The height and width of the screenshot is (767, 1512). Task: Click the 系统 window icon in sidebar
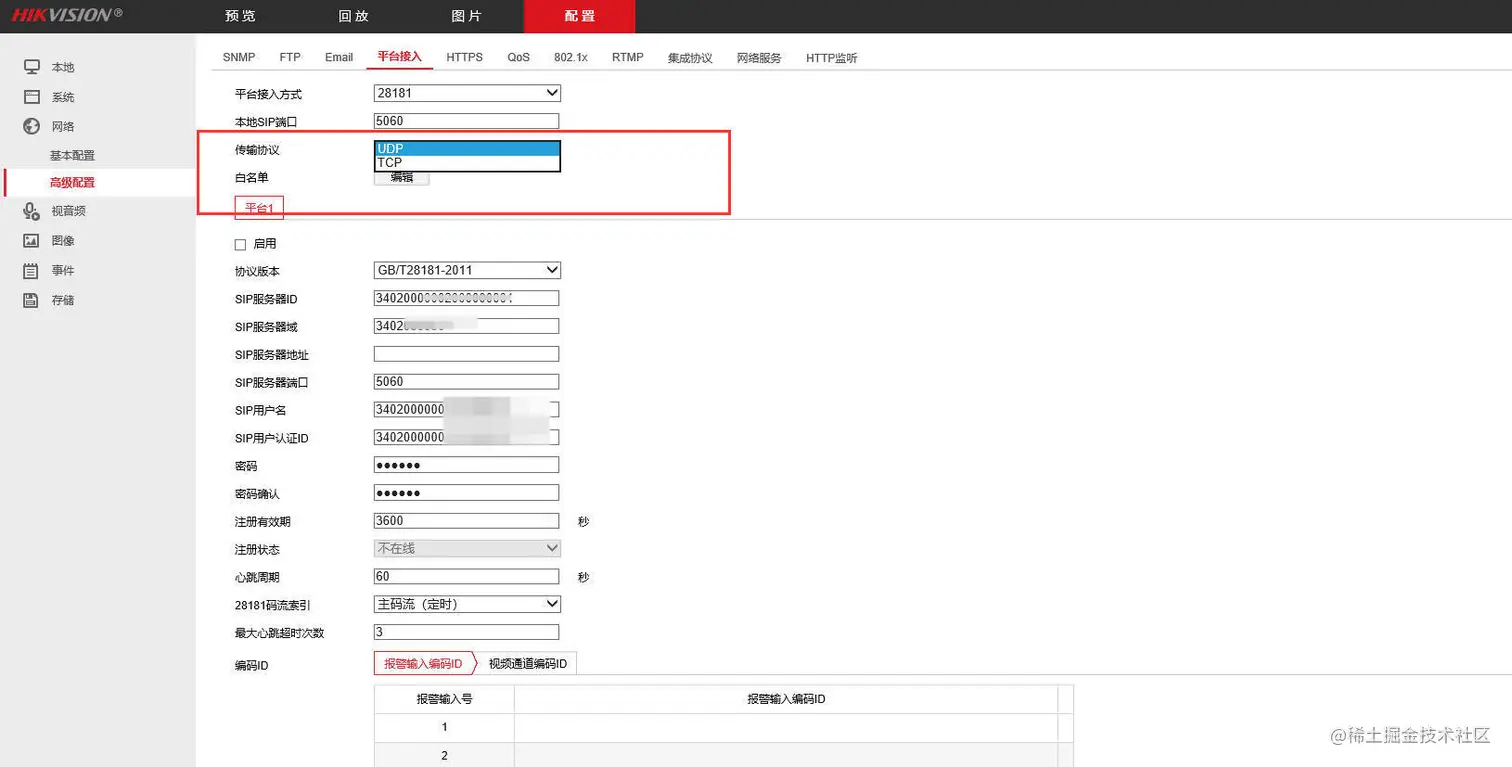click(32, 97)
